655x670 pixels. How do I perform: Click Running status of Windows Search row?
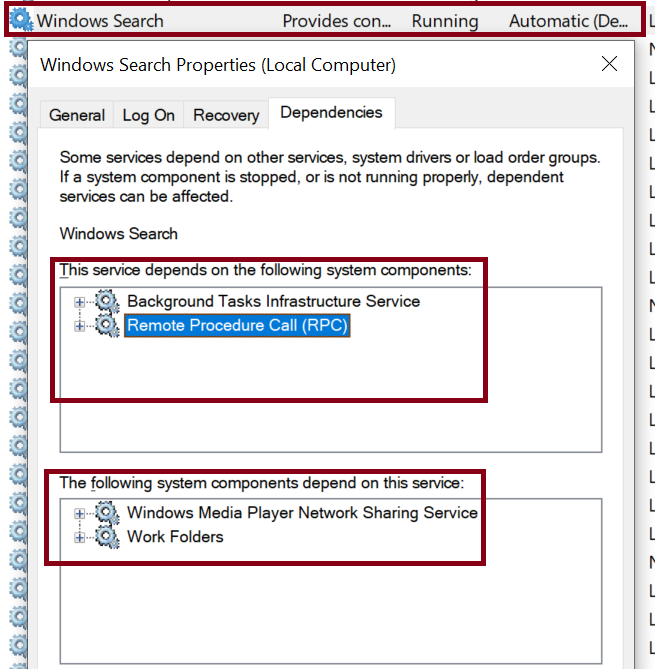[x=445, y=21]
